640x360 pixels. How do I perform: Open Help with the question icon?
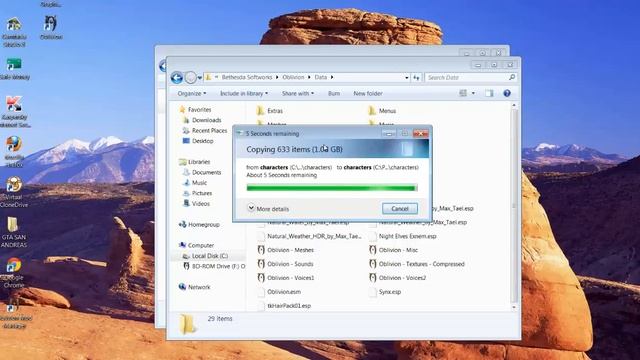pyautogui.click(x=507, y=93)
